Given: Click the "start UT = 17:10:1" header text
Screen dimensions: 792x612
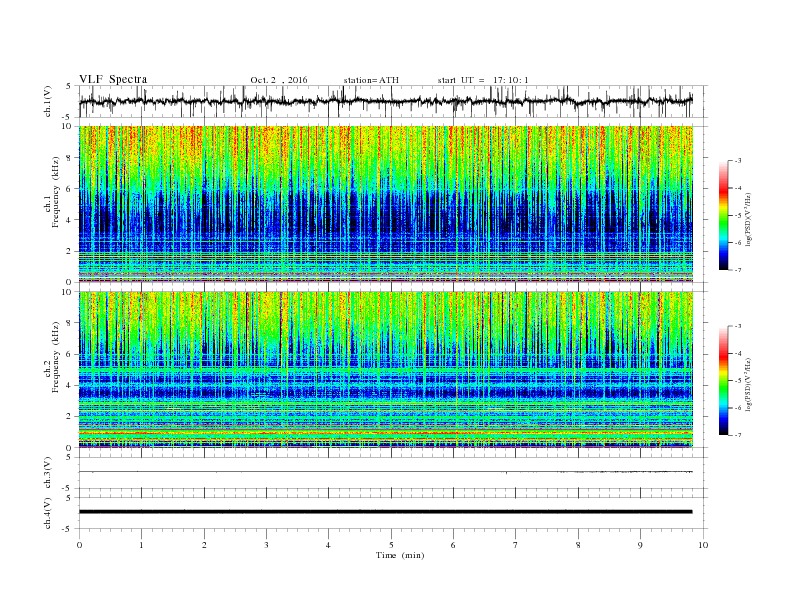Looking at the screenshot, I should 483,80.
